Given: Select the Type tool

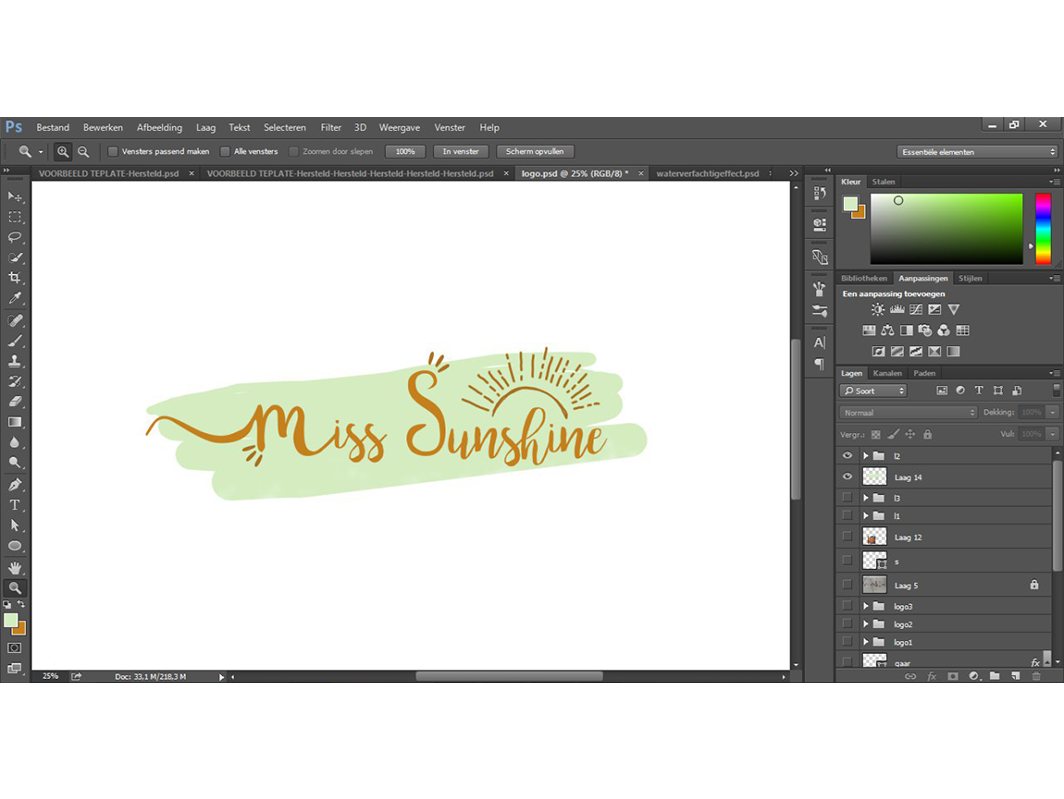Looking at the screenshot, I should click(x=15, y=505).
